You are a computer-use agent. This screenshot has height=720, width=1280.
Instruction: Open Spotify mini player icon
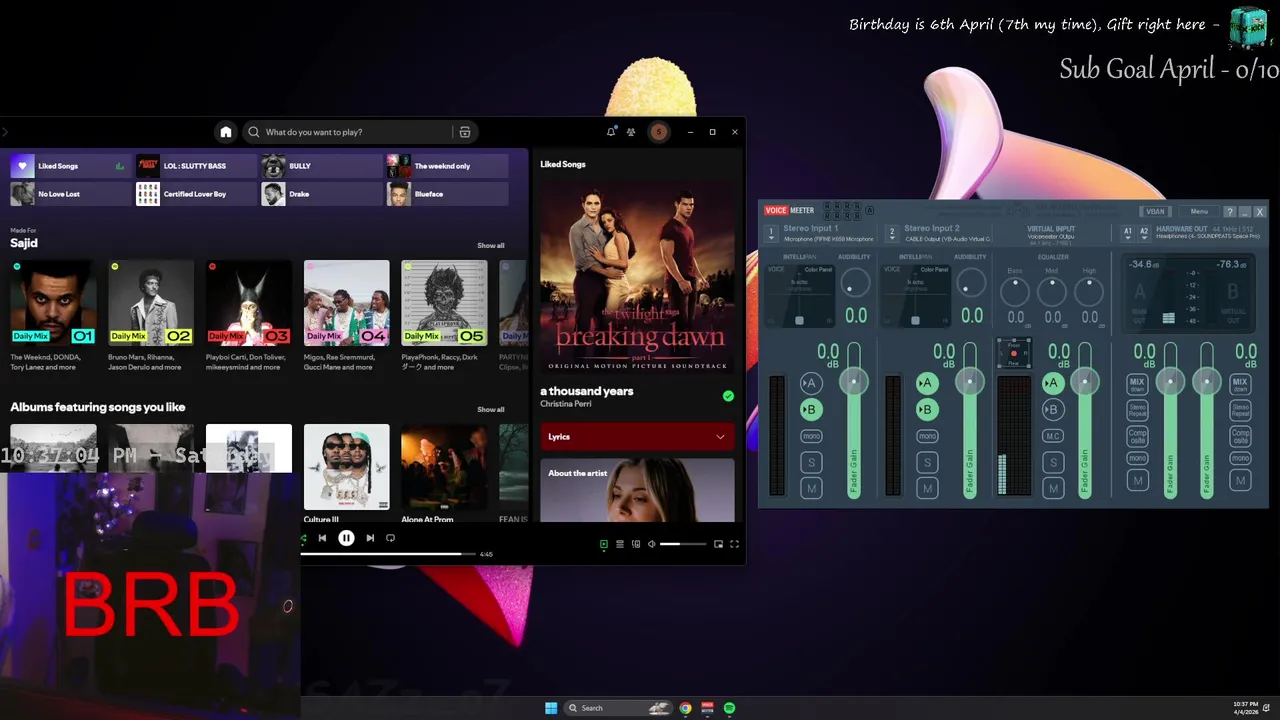point(718,544)
